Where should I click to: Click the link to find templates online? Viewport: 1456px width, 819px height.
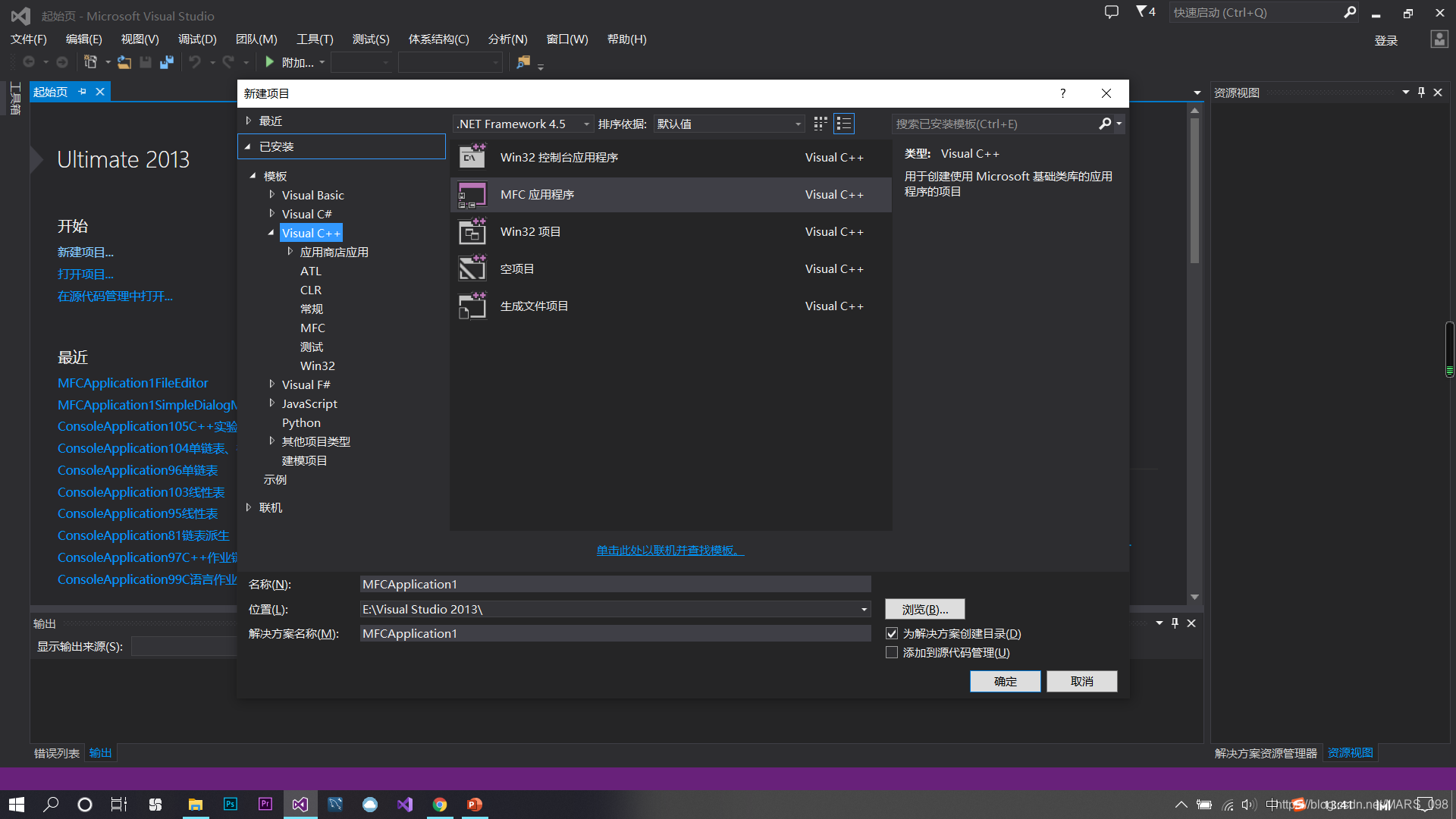pyautogui.click(x=670, y=551)
